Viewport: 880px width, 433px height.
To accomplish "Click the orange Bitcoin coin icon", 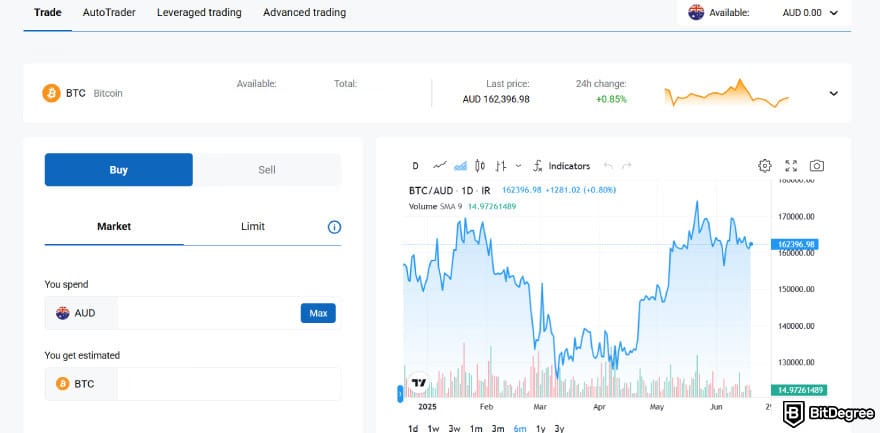I will [x=51, y=93].
